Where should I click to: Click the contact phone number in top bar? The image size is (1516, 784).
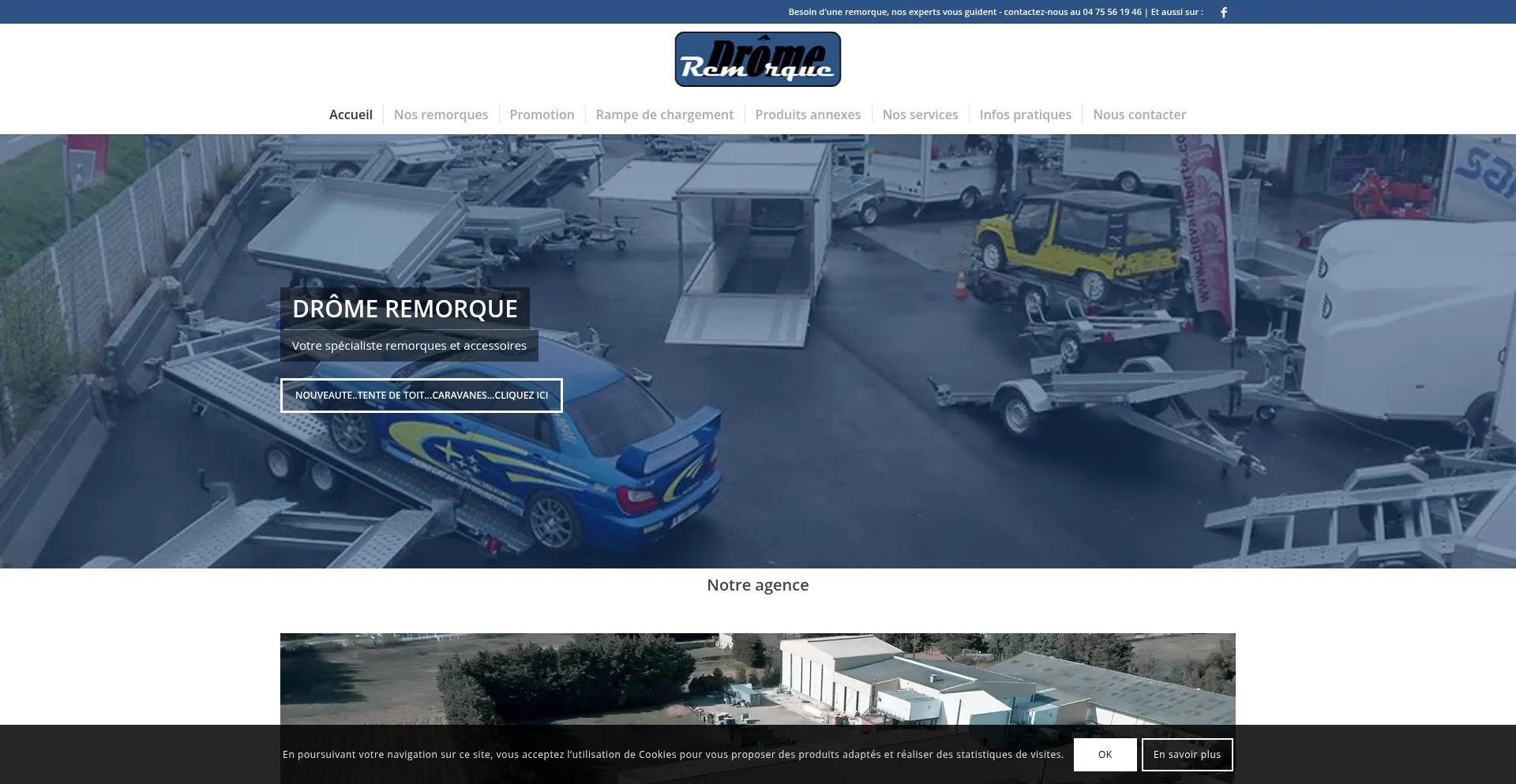pyautogui.click(x=1112, y=12)
